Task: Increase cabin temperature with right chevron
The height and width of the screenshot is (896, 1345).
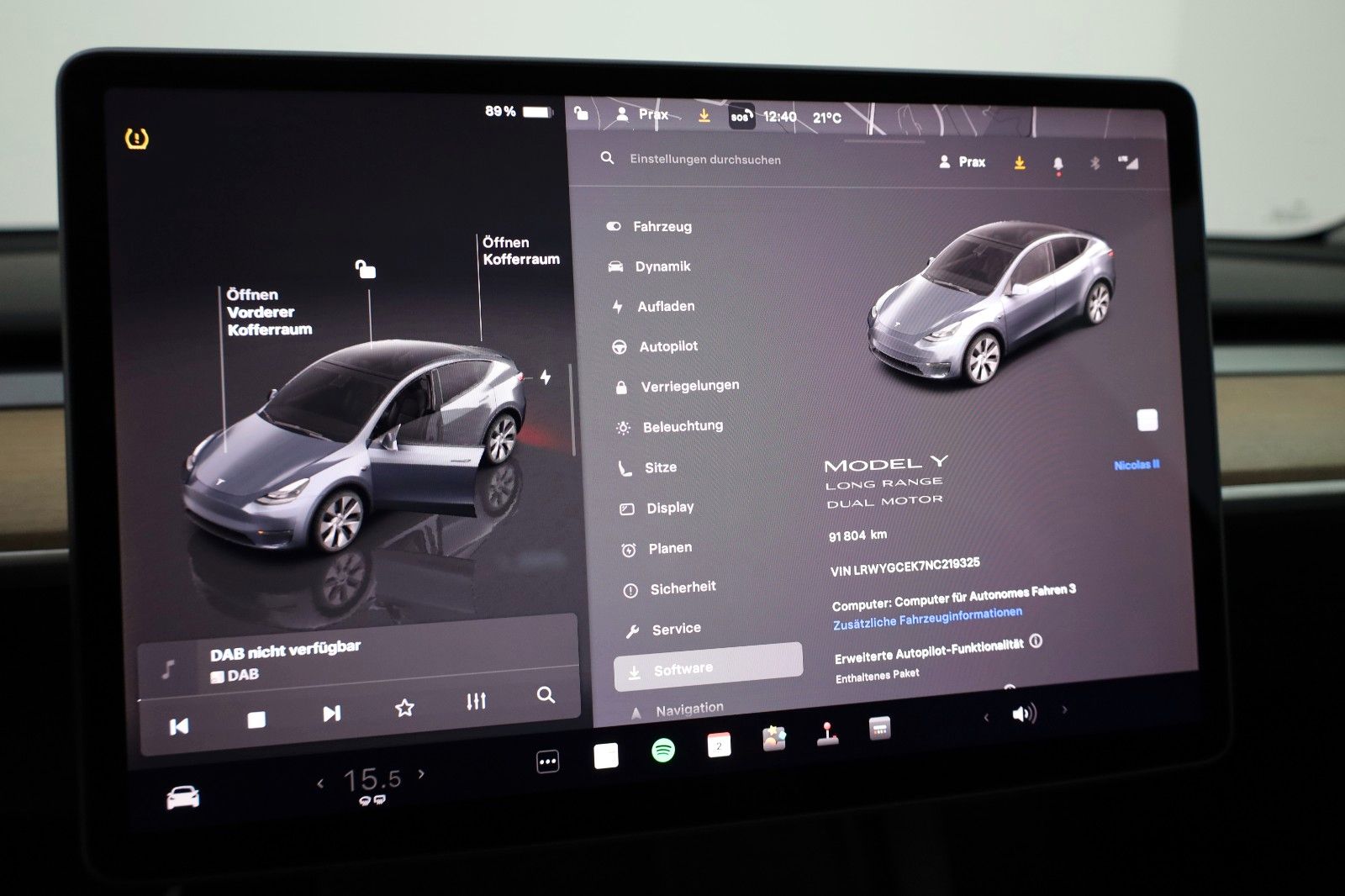Action: tap(421, 774)
